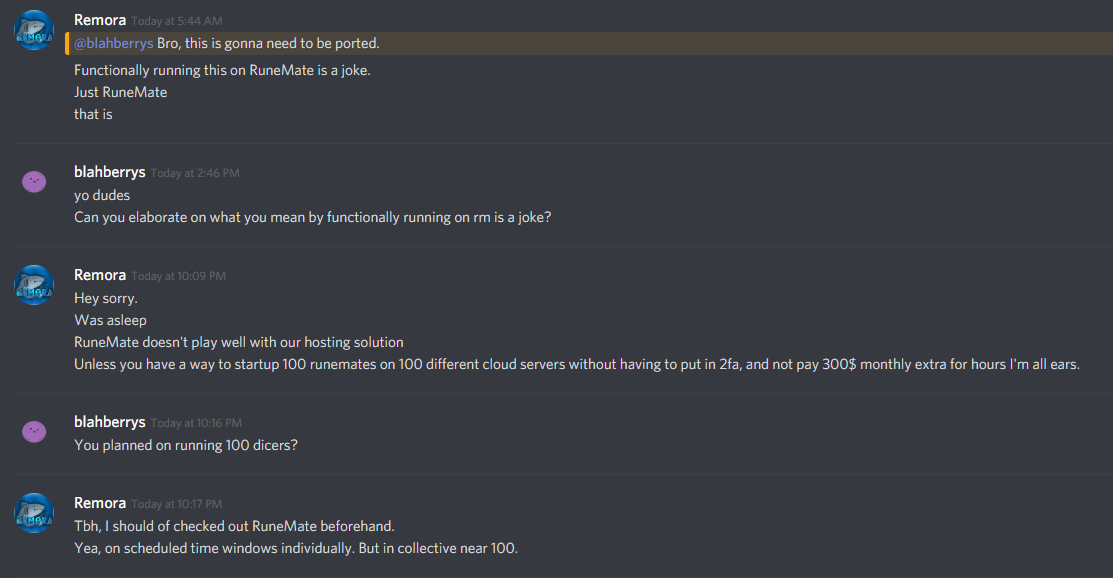This screenshot has width=1113, height=578.
Task: Click blahberrys' avatar on the 2:46 PM message
Action: [34, 182]
